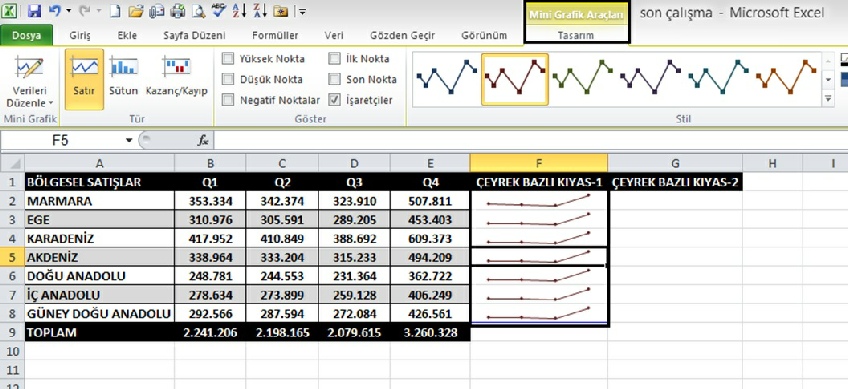This screenshot has height=389, width=848.
Task: Open the Veri tab
Action: (x=334, y=35)
